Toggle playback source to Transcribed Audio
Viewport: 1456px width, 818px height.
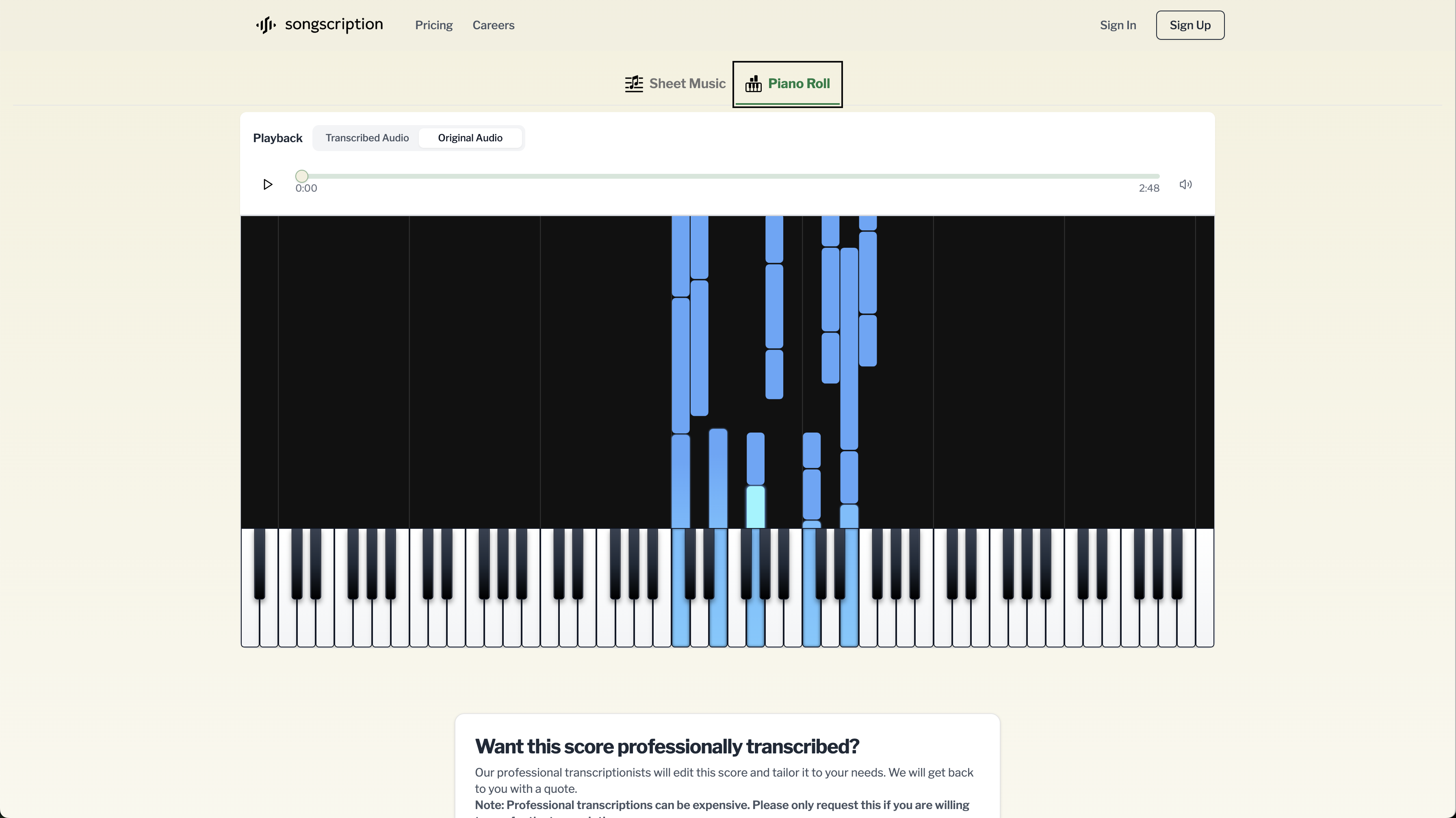coord(366,137)
